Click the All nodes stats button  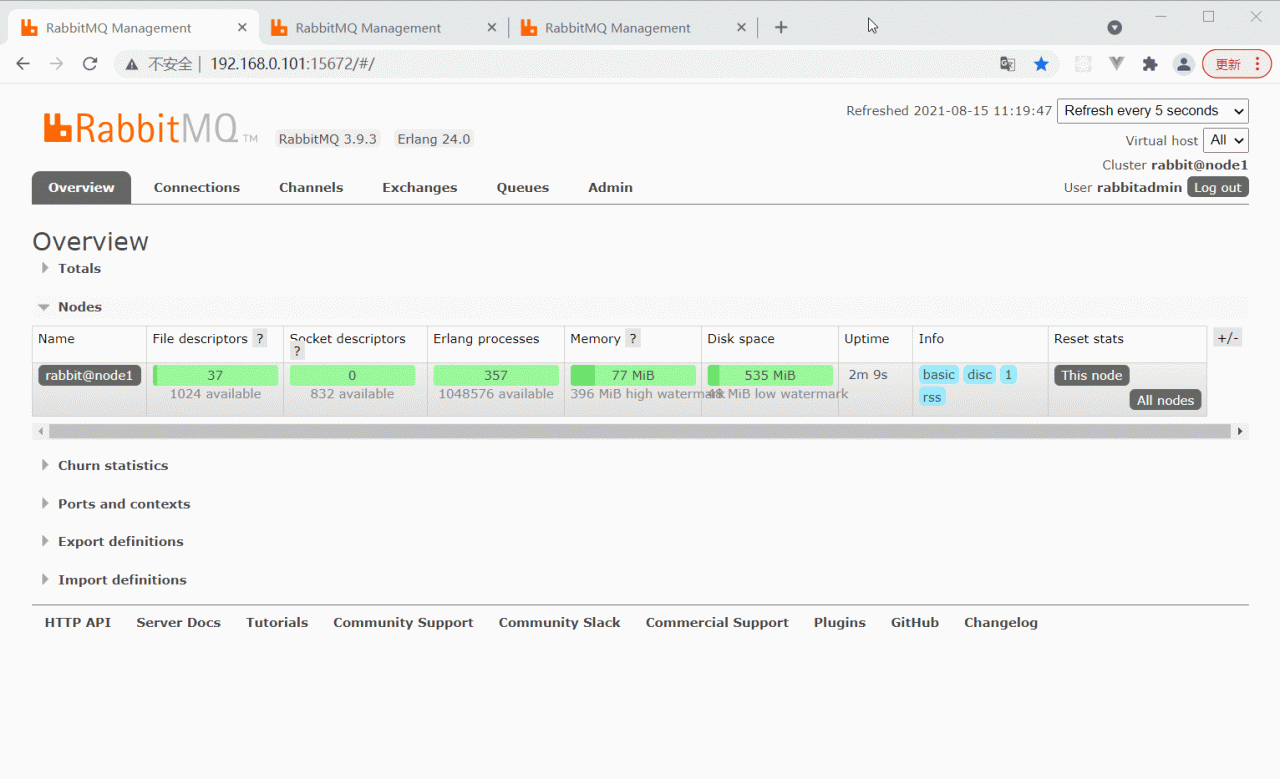(1165, 399)
